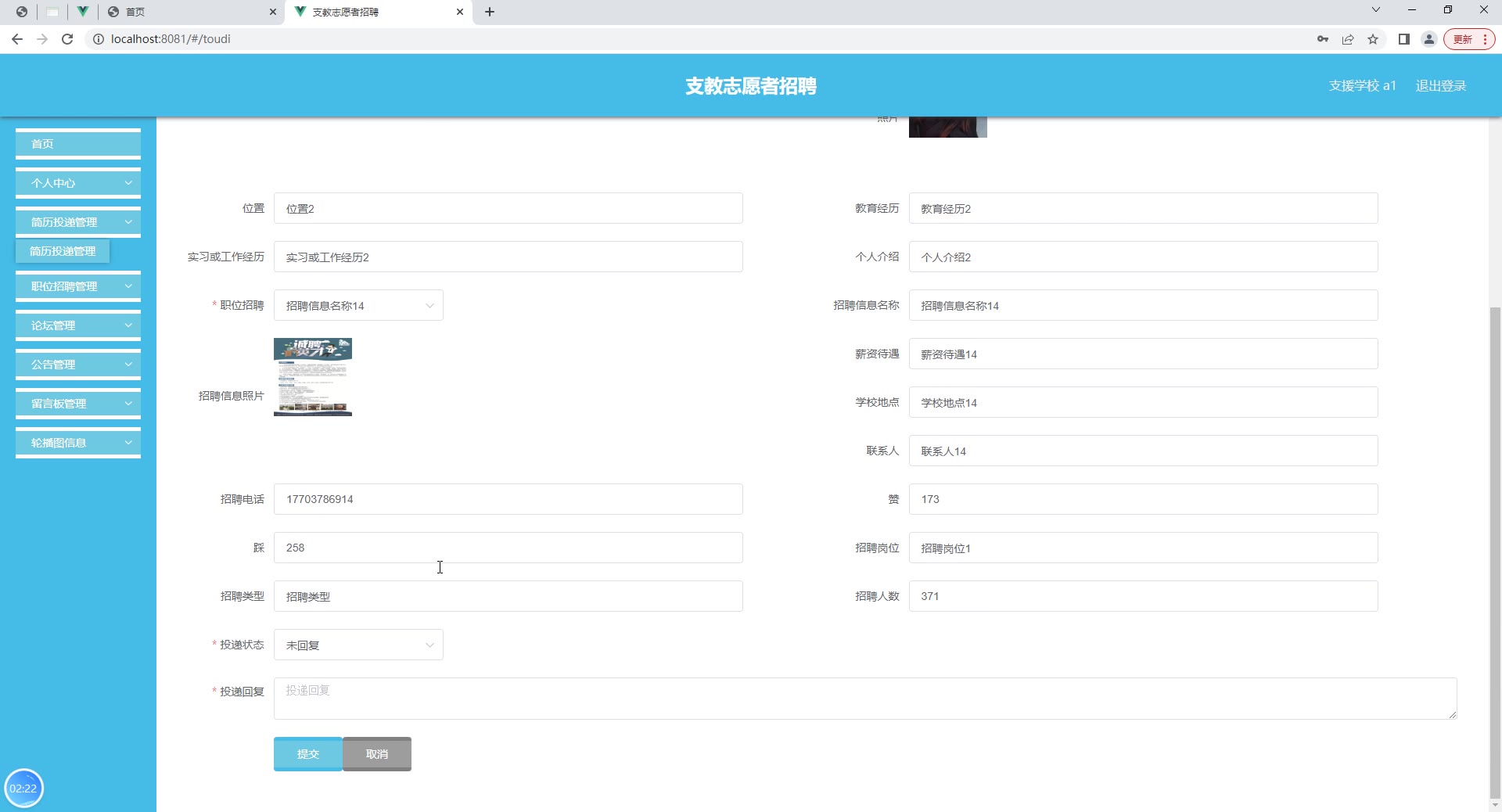The width and height of the screenshot is (1502, 812).
Task: Click the scrollbar down arrow
Action: point(1495,805)
